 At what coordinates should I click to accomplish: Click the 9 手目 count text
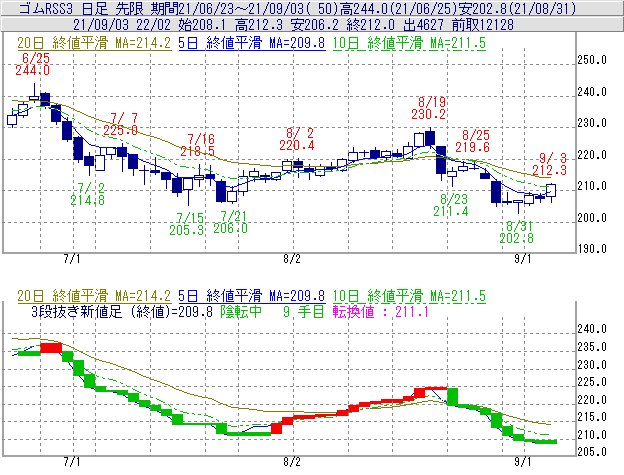pos(304,311)
